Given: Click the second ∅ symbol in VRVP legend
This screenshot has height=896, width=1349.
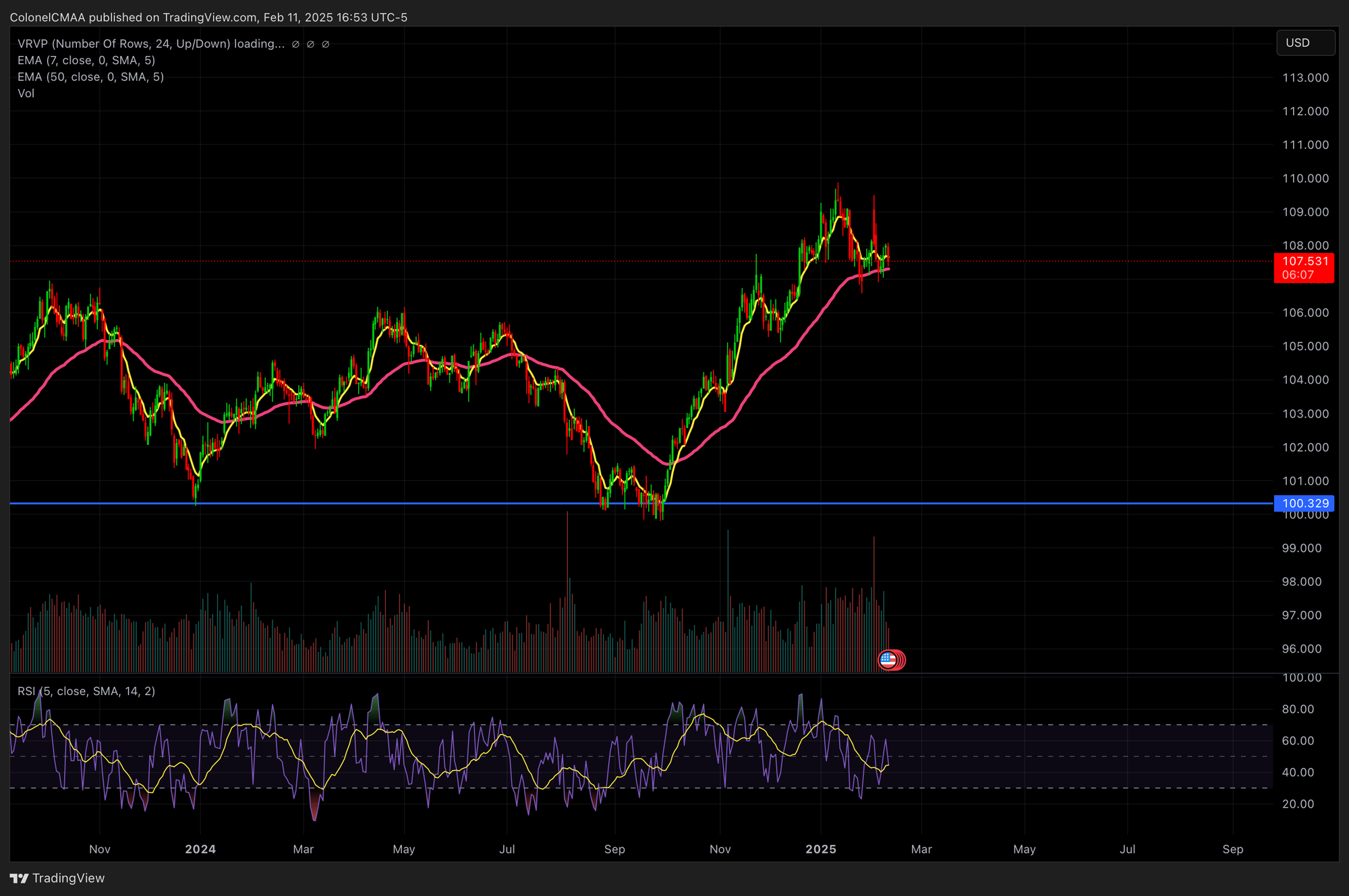Looking at the screenshot, I should 310,44.
